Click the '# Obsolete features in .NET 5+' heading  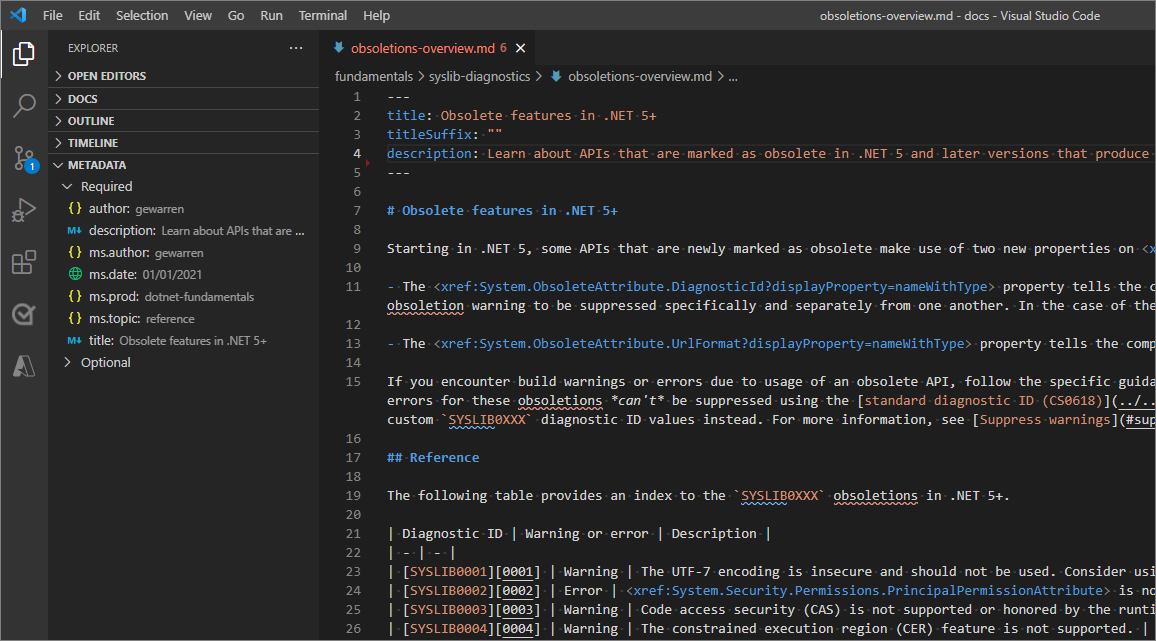[x=502, y=211]
